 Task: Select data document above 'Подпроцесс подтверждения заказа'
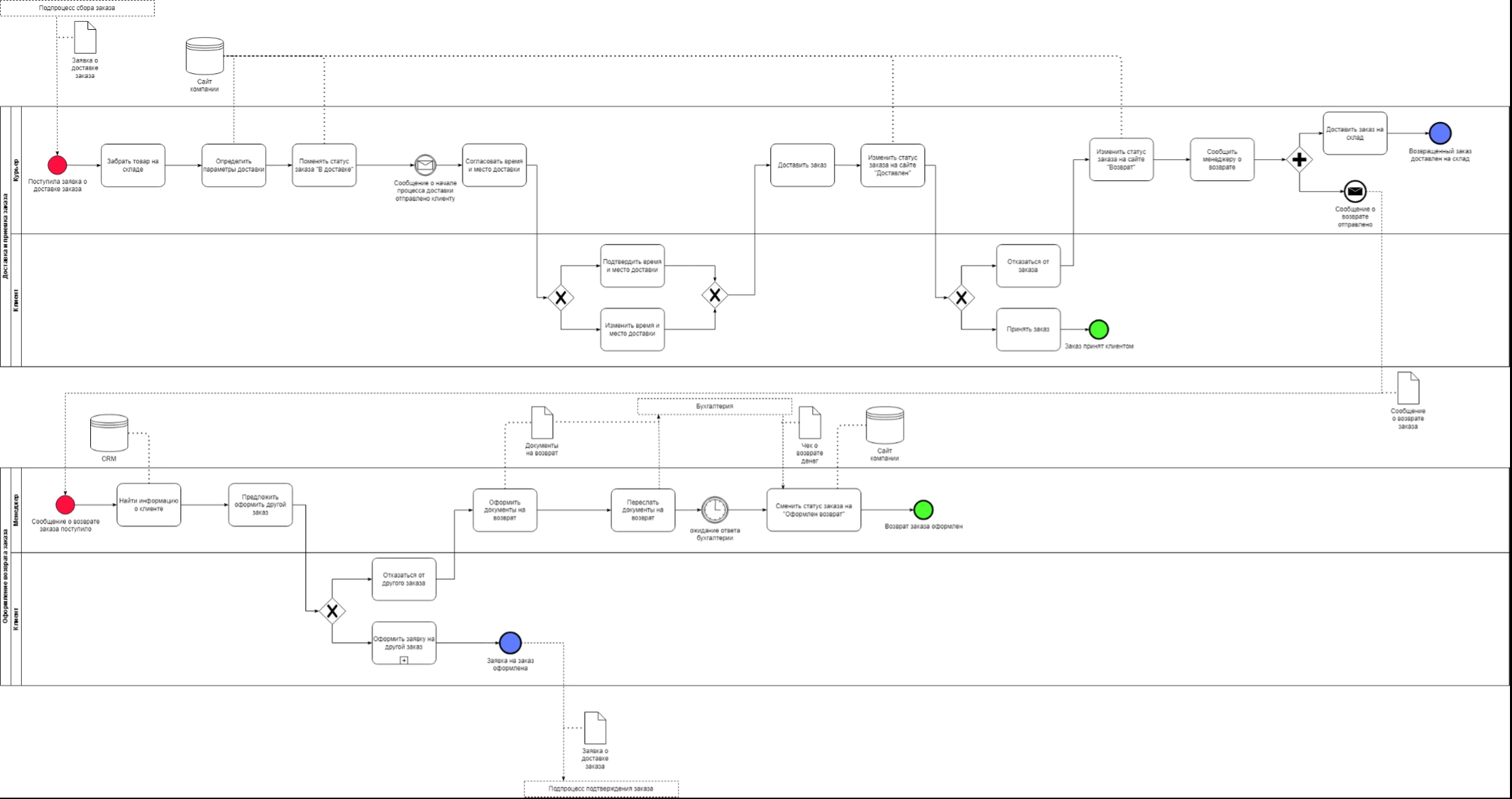(x=595, y=728)
